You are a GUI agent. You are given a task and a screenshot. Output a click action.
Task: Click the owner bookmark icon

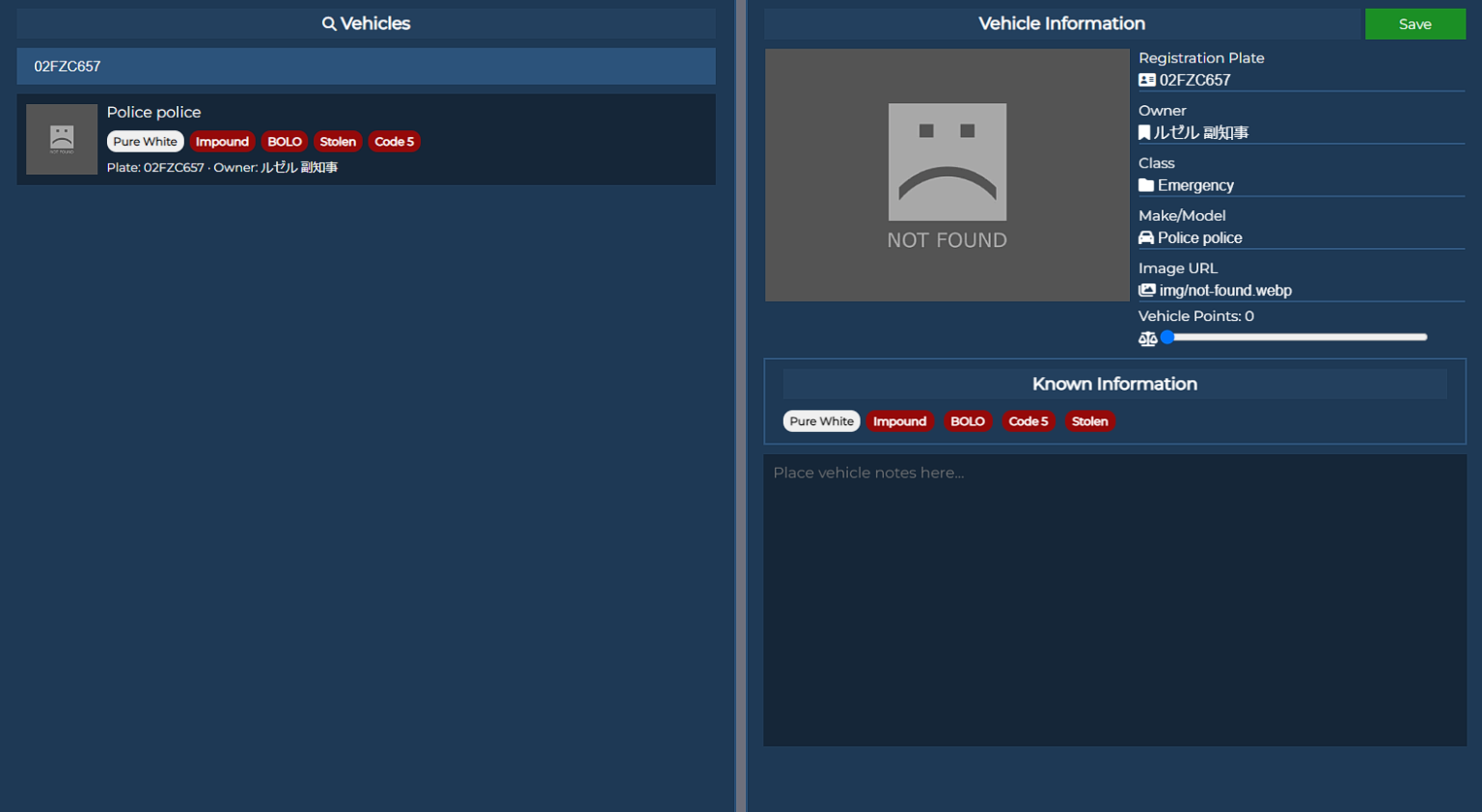[1144, 133]
